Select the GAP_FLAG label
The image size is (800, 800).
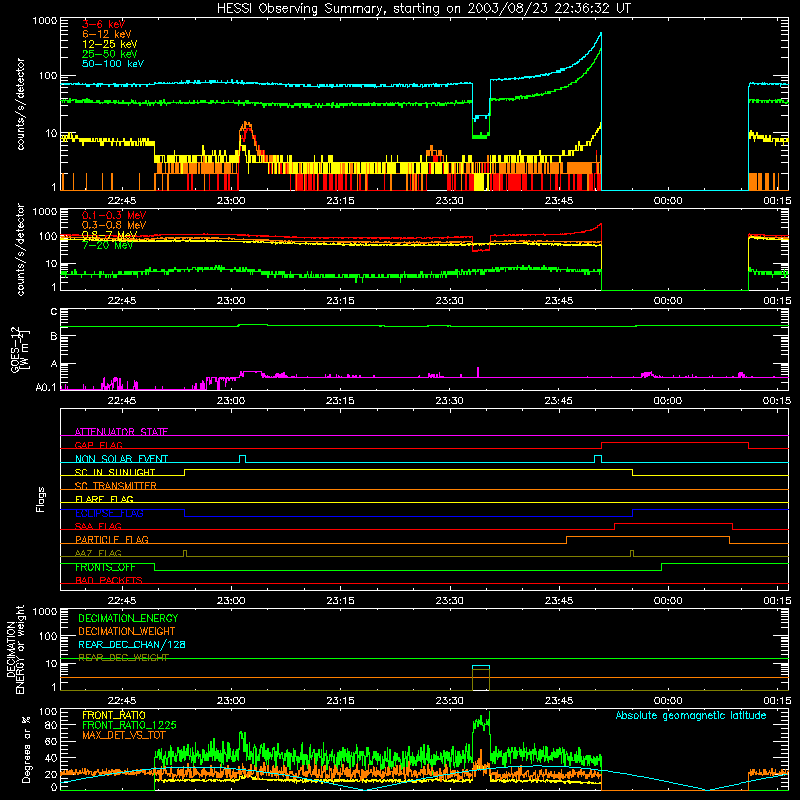click(98, 445)
